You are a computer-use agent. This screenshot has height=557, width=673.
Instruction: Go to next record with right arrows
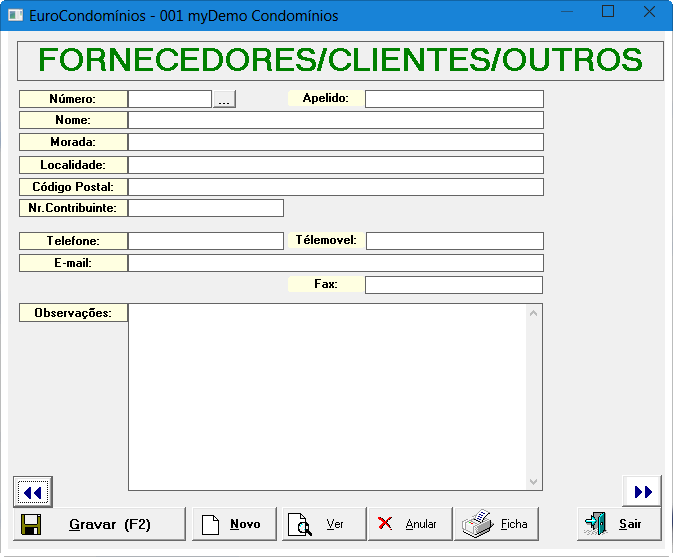pyautogui.click(x=642, y=491)
